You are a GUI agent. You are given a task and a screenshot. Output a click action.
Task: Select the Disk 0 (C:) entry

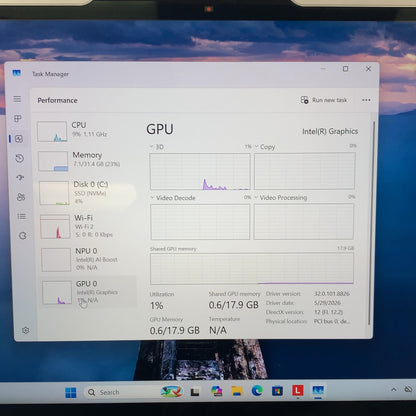(x=87, y=193)
